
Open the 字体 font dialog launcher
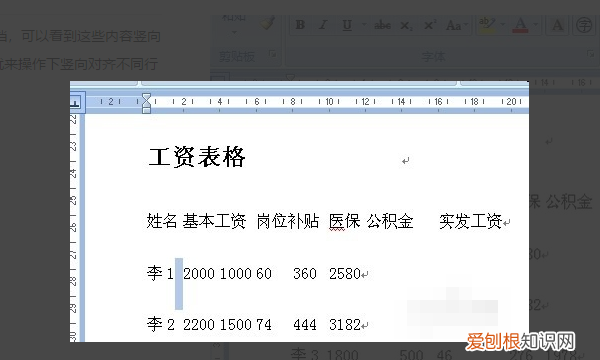coord(591,54)
